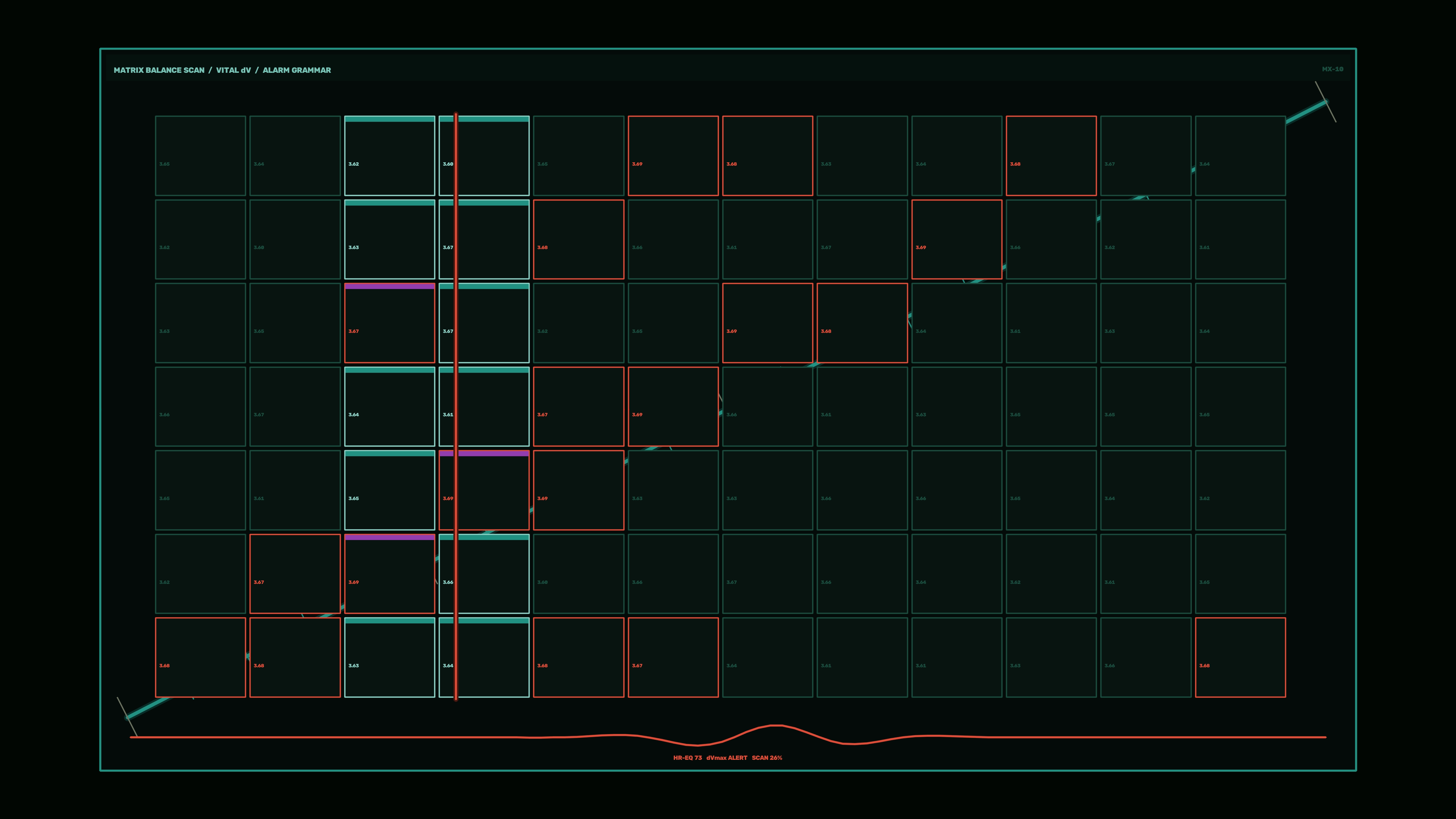Select the teal-barred cell reading 3.62
Screen dimensions: 1456x819
[x=389, y=156]
